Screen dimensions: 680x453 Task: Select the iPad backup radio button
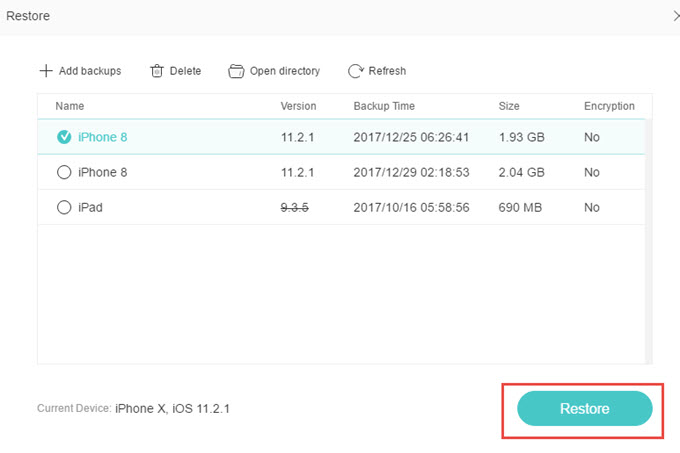(64, 207)
